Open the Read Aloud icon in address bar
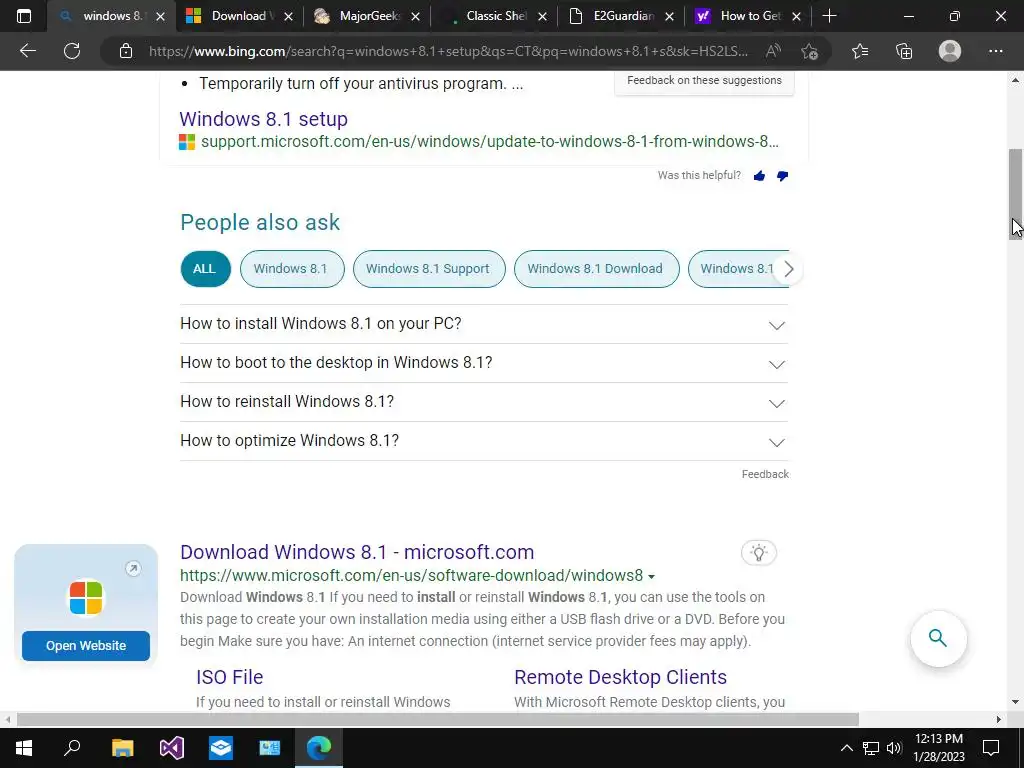This screenshot has height=768, width=1024. (773, 51)
